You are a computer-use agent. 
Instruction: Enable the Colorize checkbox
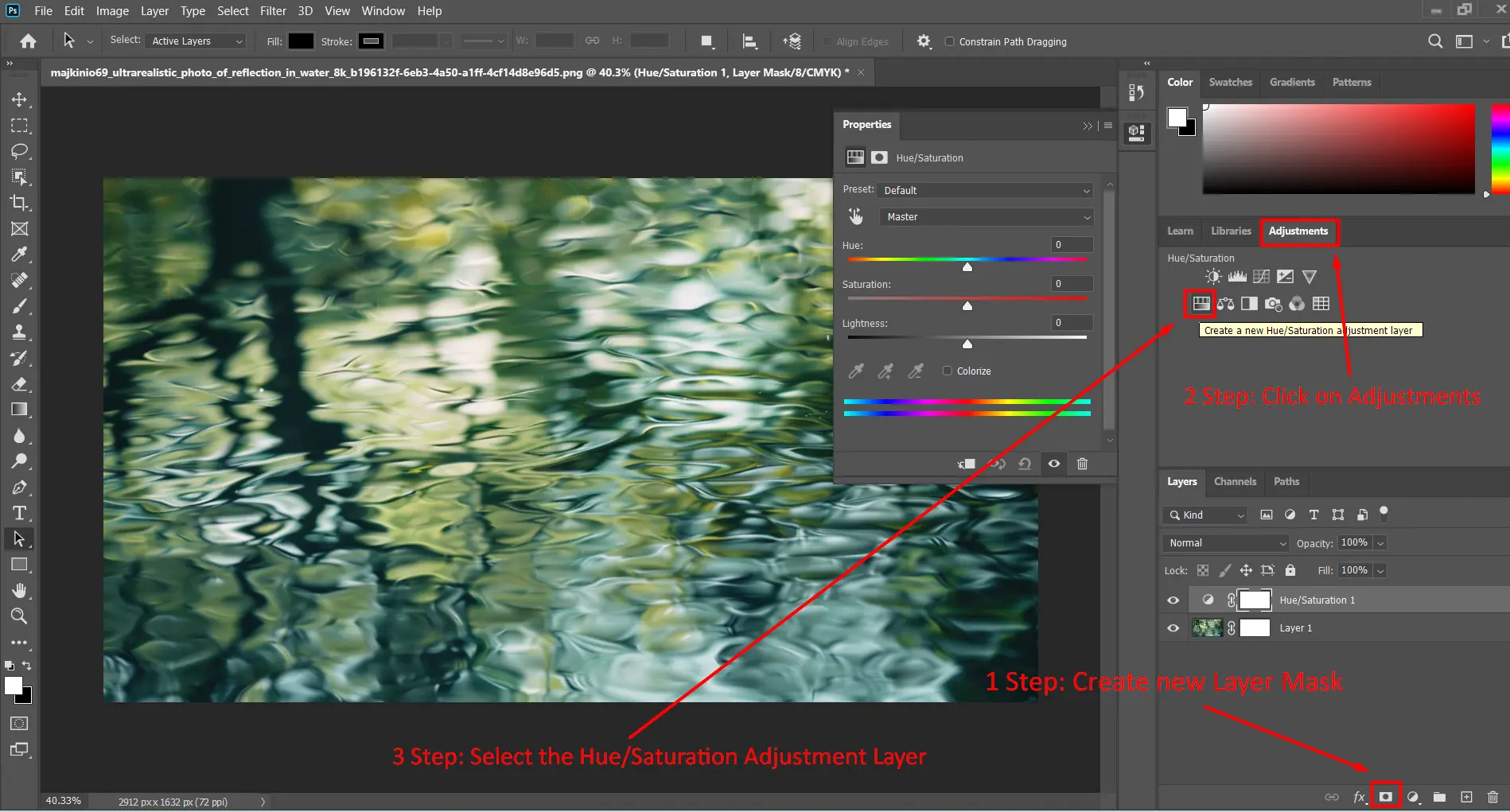click(947, 371)
